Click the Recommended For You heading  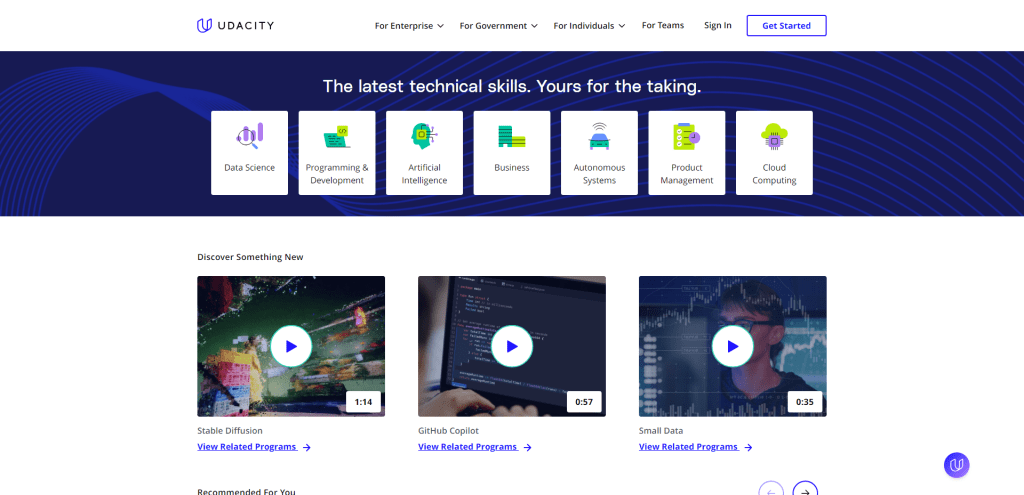point(246,492)
